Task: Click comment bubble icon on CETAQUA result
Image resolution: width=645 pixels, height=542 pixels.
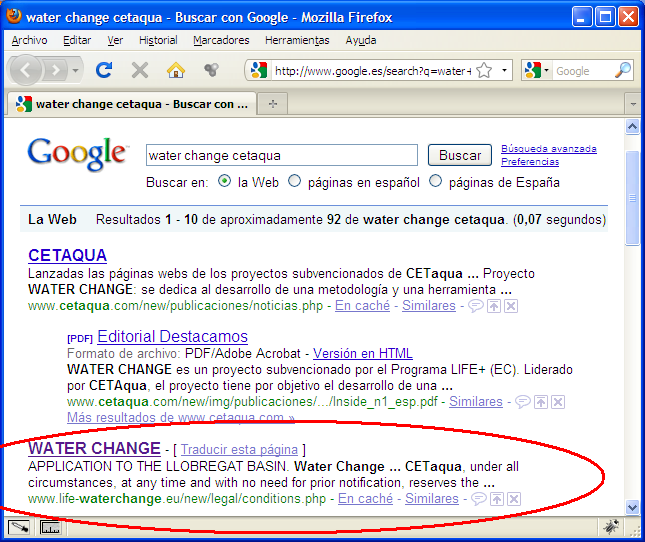Action: [476, 306]
